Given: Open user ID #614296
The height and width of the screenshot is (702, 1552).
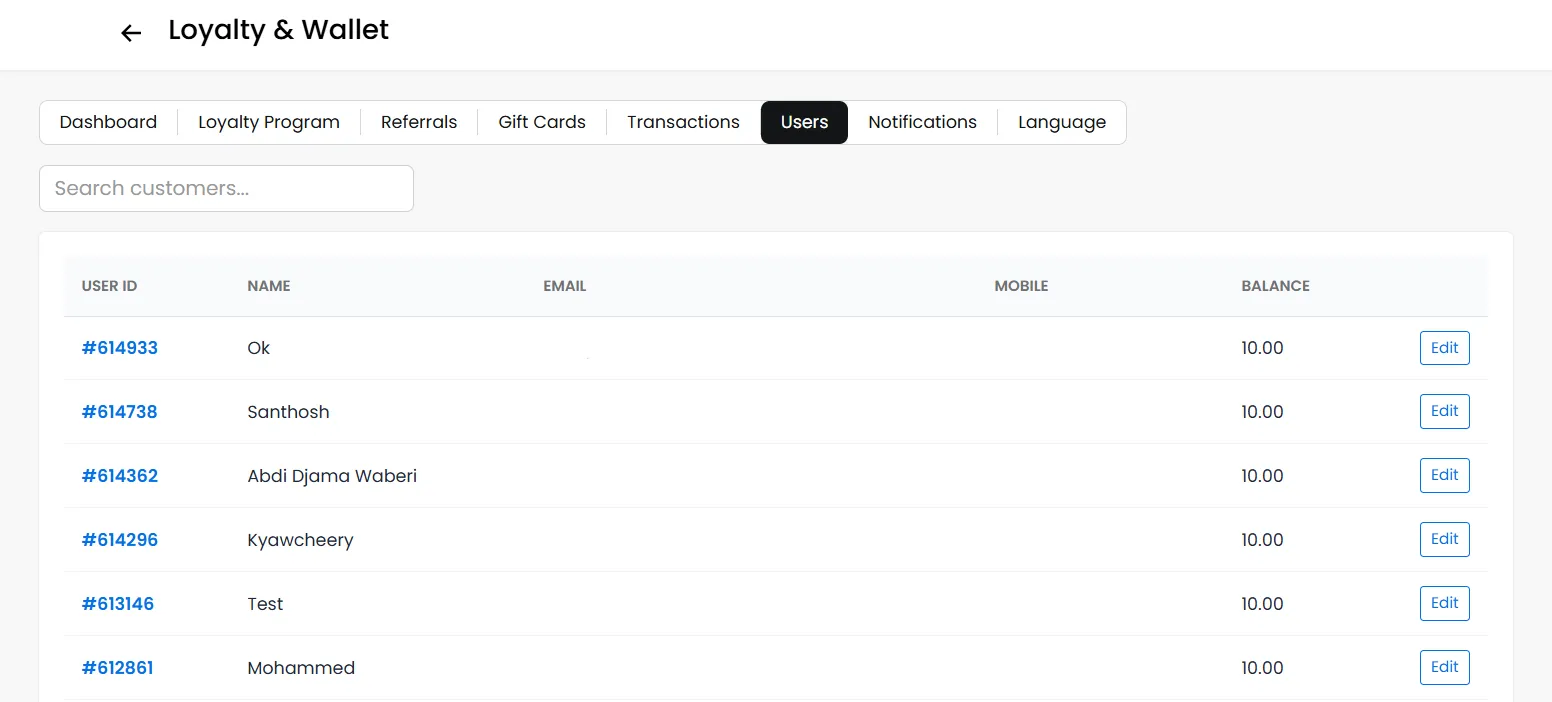Looking at the screenshot, I should [120, 540].
